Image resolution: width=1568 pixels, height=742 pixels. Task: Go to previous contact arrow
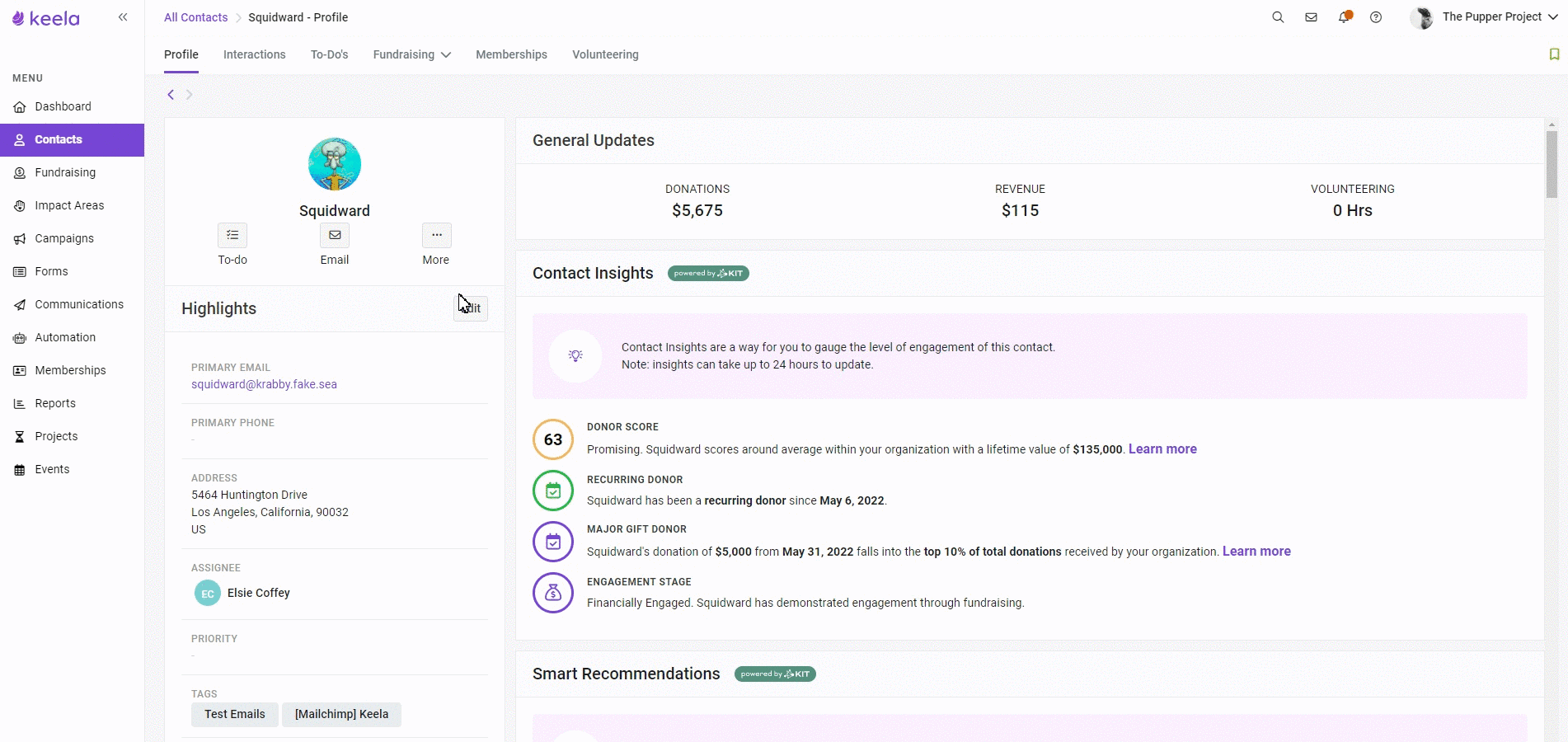click(x=171, y=95)
